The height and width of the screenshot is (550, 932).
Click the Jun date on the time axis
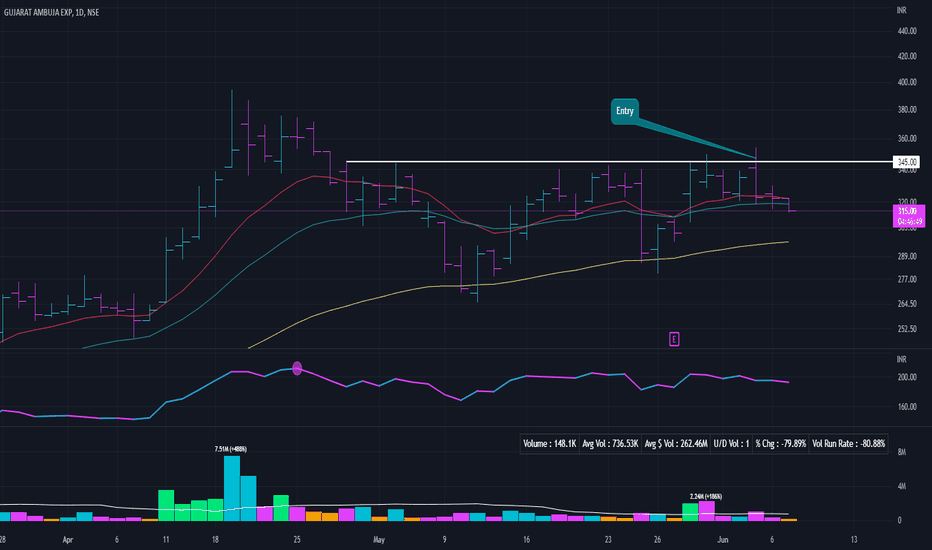click(722, 540)
